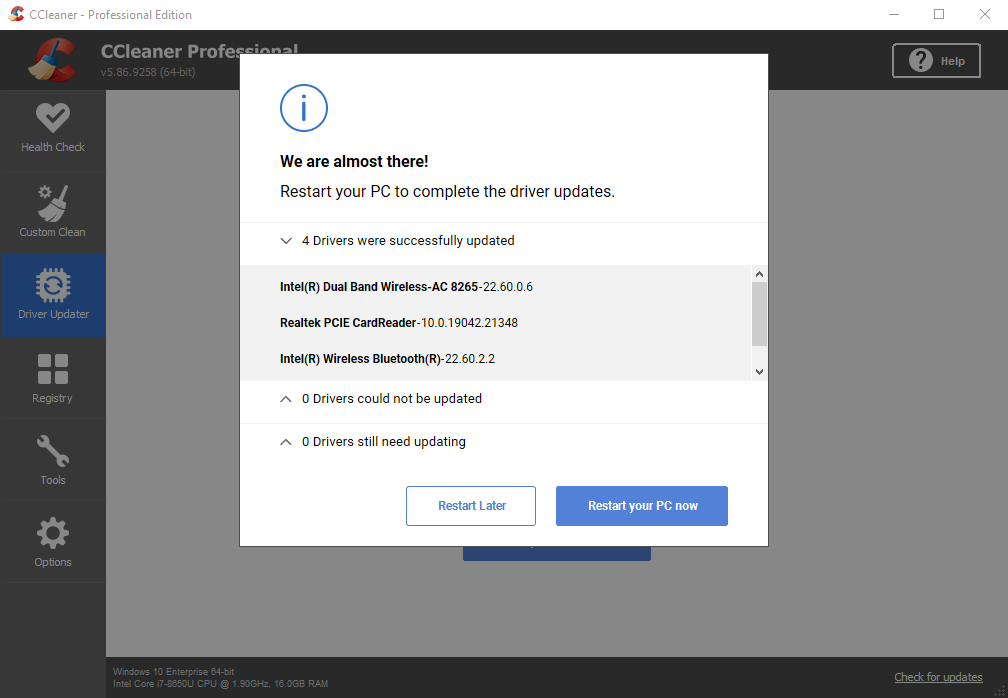Click 'Check for updates' link
1008x698 pixels.
[938, 677]
